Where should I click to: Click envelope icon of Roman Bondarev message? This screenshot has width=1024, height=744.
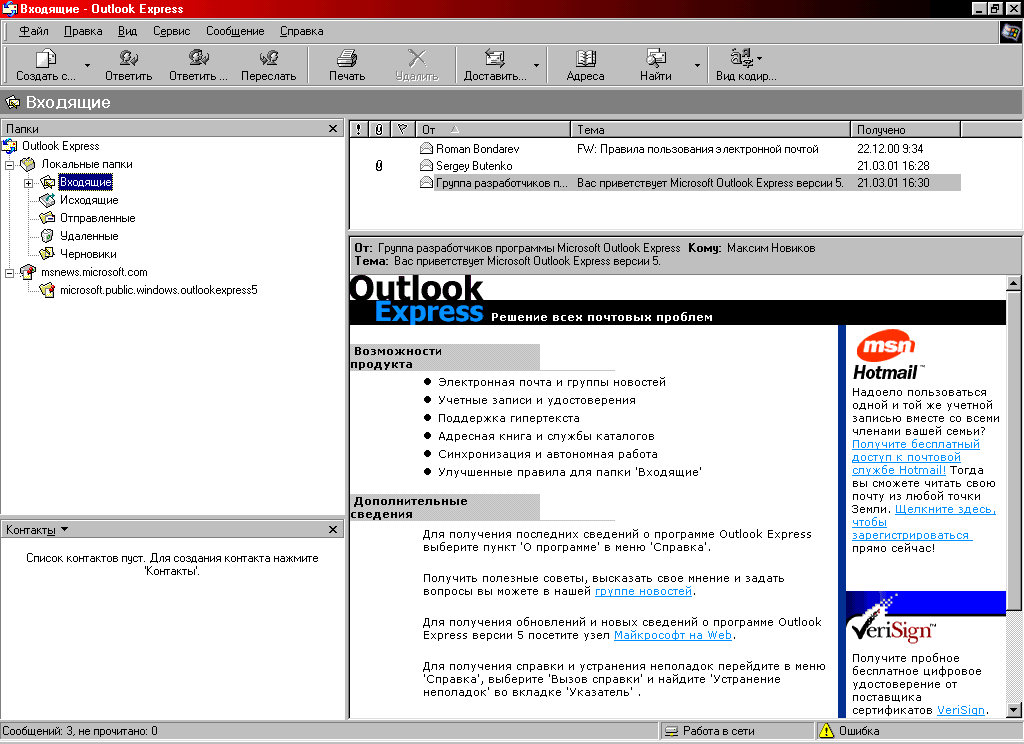coord(426,148)
